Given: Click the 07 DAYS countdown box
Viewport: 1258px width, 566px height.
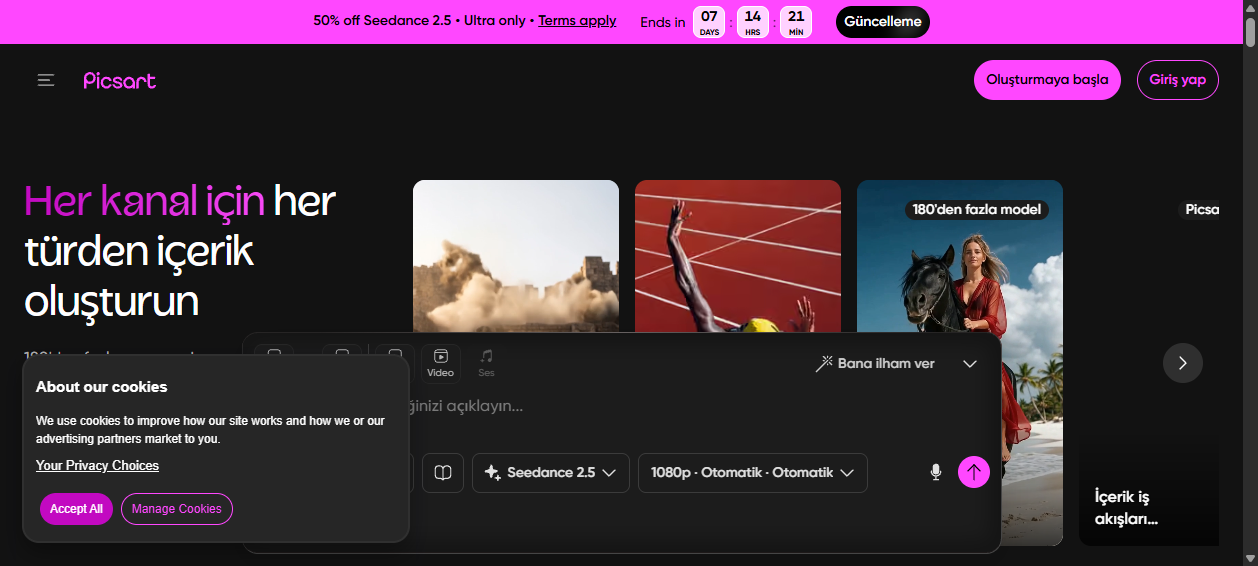Looking at the screenshot, I should [x=709, y=22].
